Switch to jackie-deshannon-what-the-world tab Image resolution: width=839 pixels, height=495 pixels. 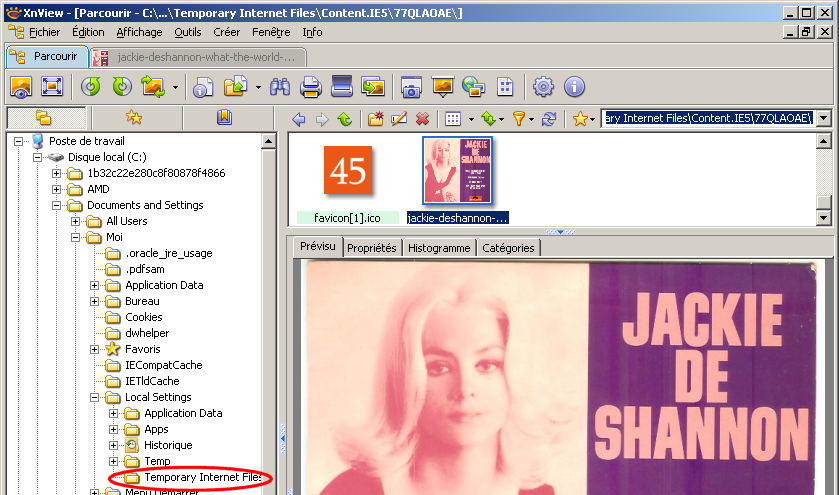[x=198, y=57]
